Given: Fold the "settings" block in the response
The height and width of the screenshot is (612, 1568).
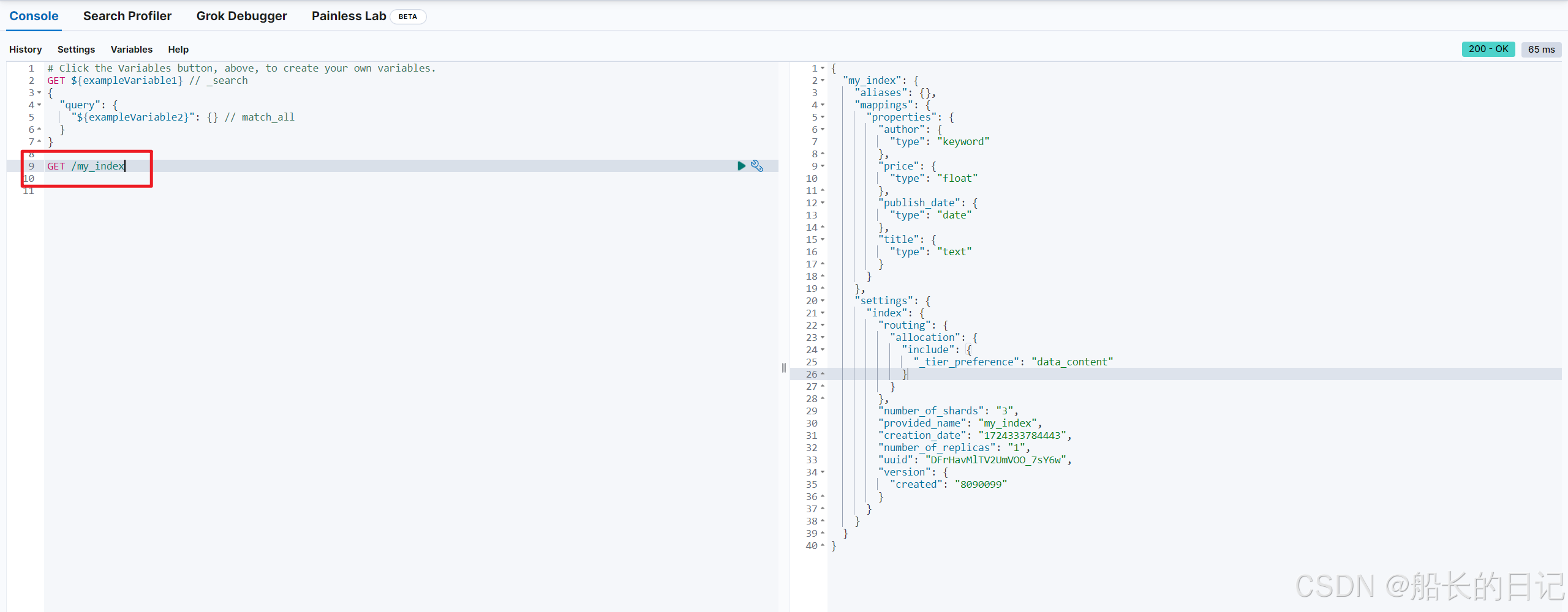Looking at the screenshot, I should [x=823, y=301].
